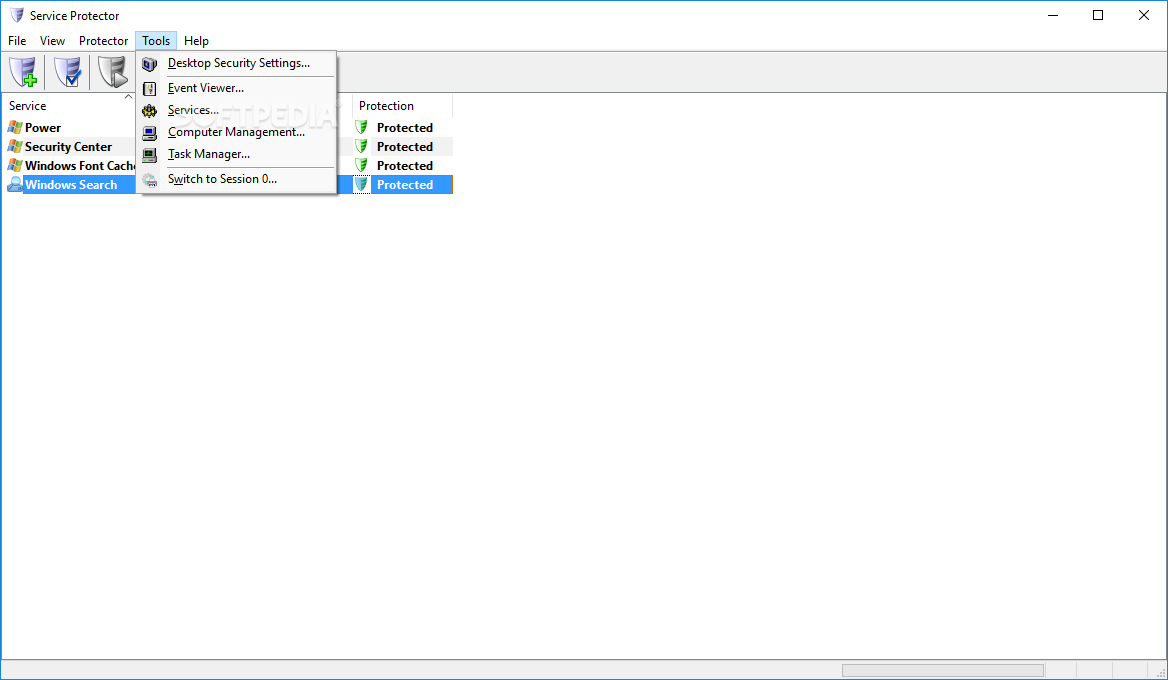Close the Service Protector window

1144,15
